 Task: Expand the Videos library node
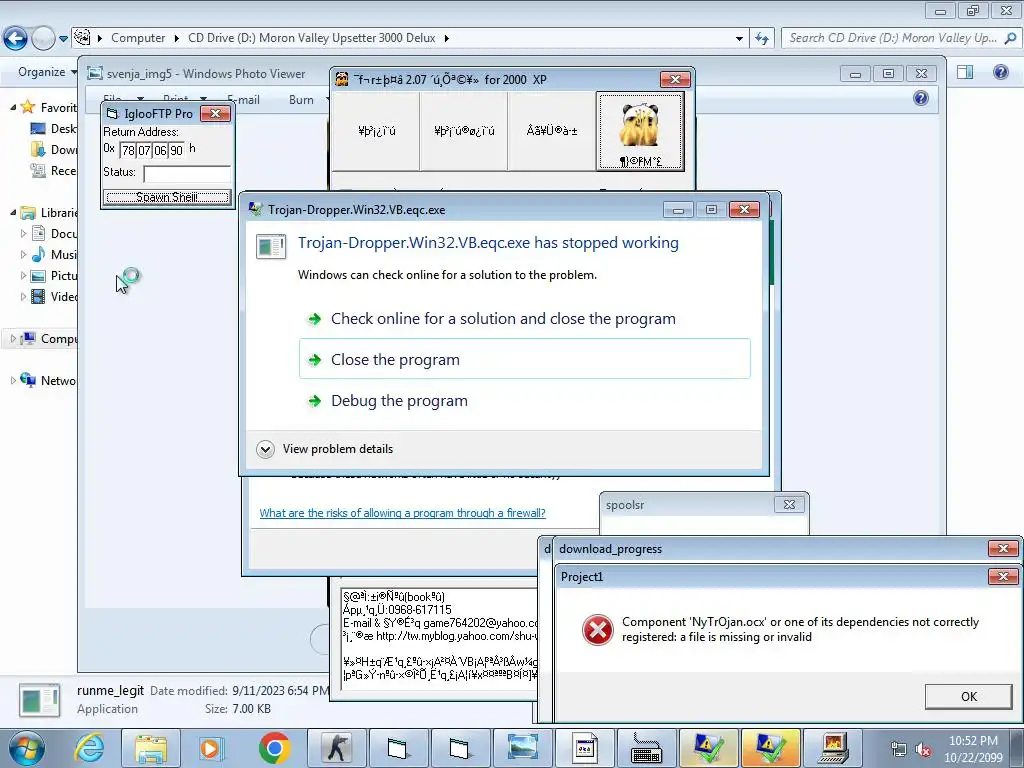(x=24, y=296)
